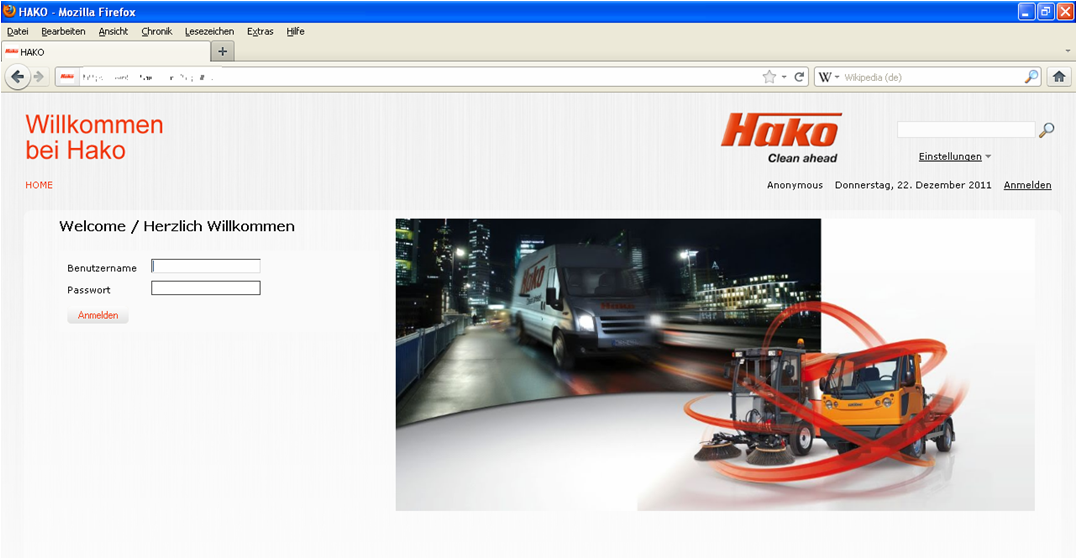The image size is (1077, 559).
Task: Open the Lesezeichen menu
Action: pyautogui.click(x=209, y=31)
